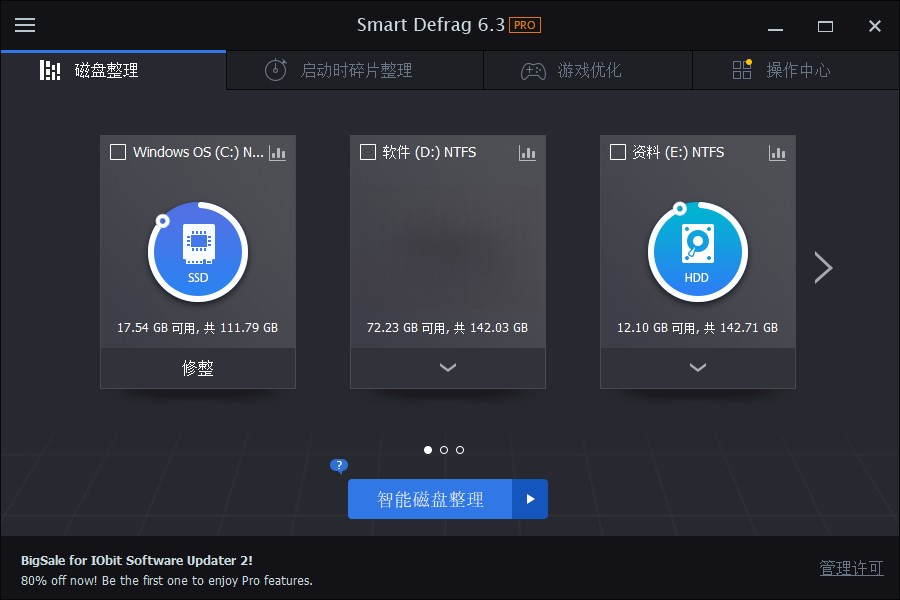Check the 软件 (D:) drive checkbox
The image size is (900, 600).
coord(367,152)
